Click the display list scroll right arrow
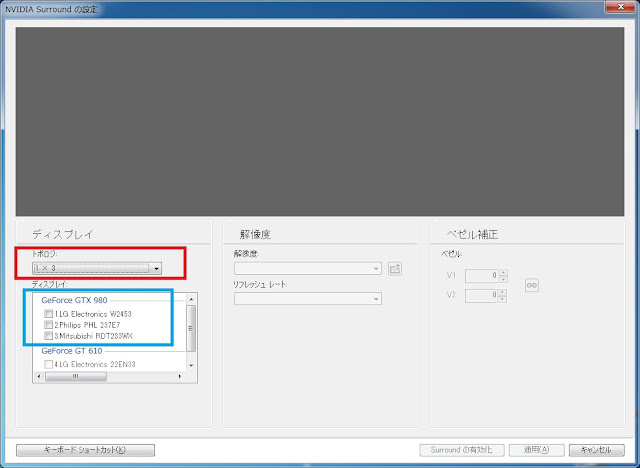The width and height of the screenshot is (640, 468). pos(180,376)
